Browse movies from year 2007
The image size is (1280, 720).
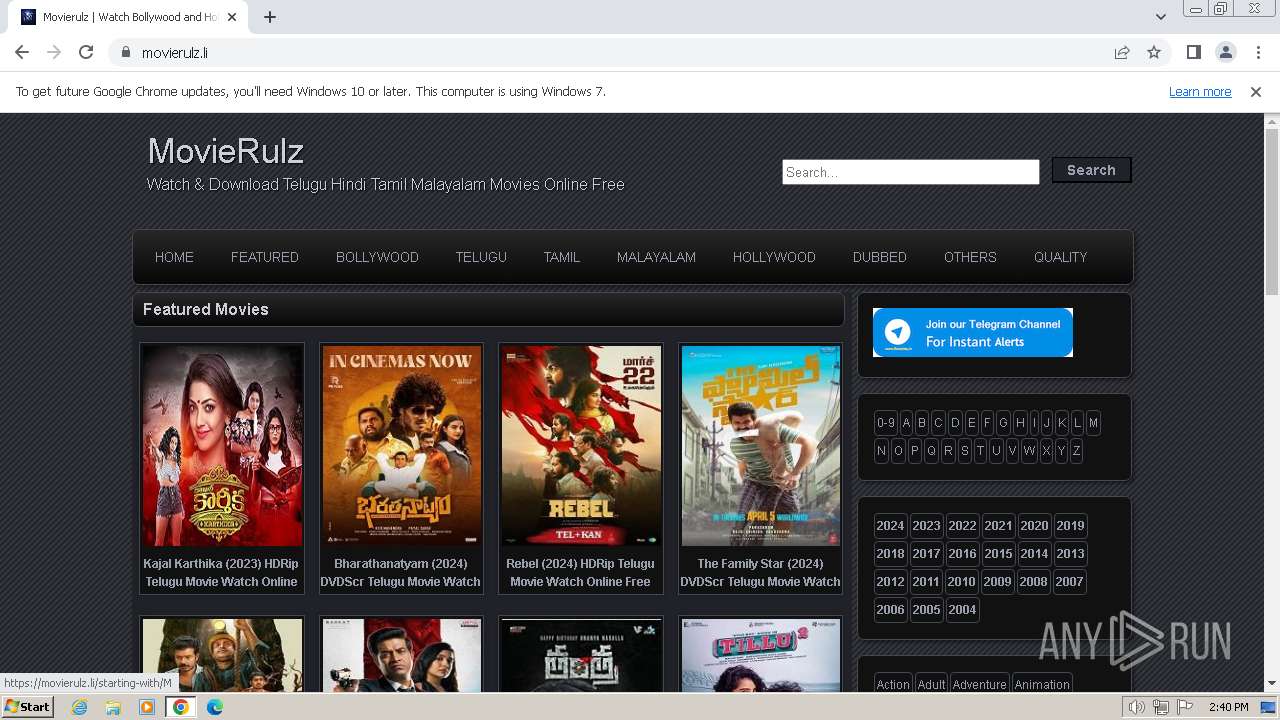click(1069, 582)
